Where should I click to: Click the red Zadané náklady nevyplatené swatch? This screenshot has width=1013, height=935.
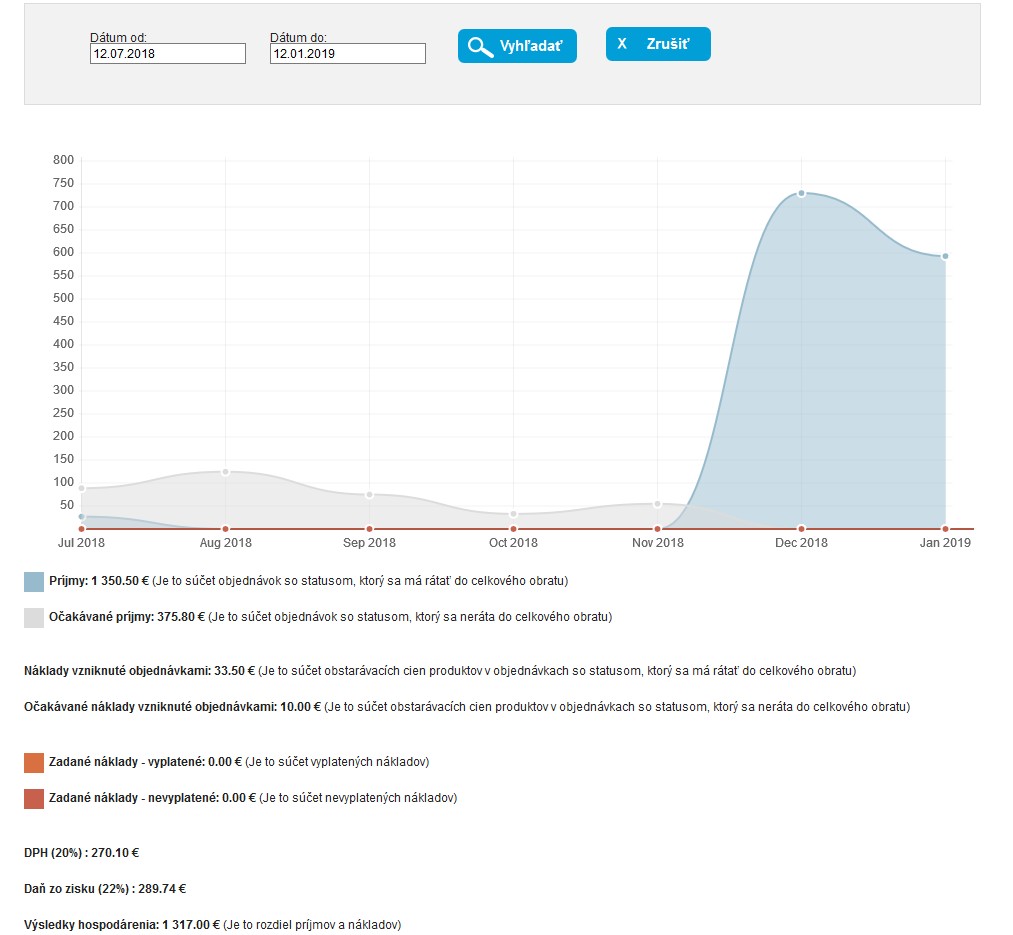(34, 799)
